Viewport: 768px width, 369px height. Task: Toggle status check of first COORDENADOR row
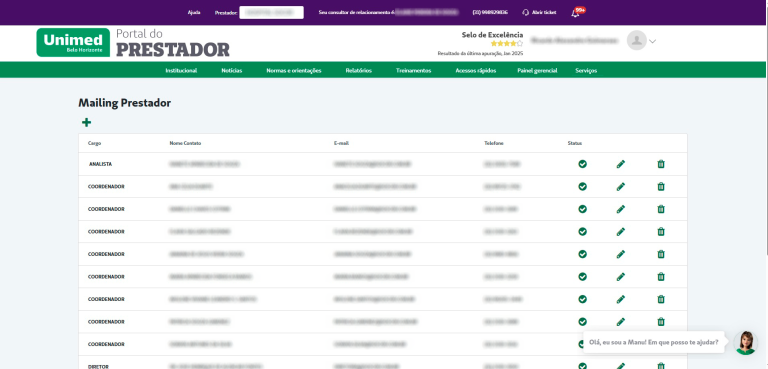pyautogui.click(x=582, y=187)
